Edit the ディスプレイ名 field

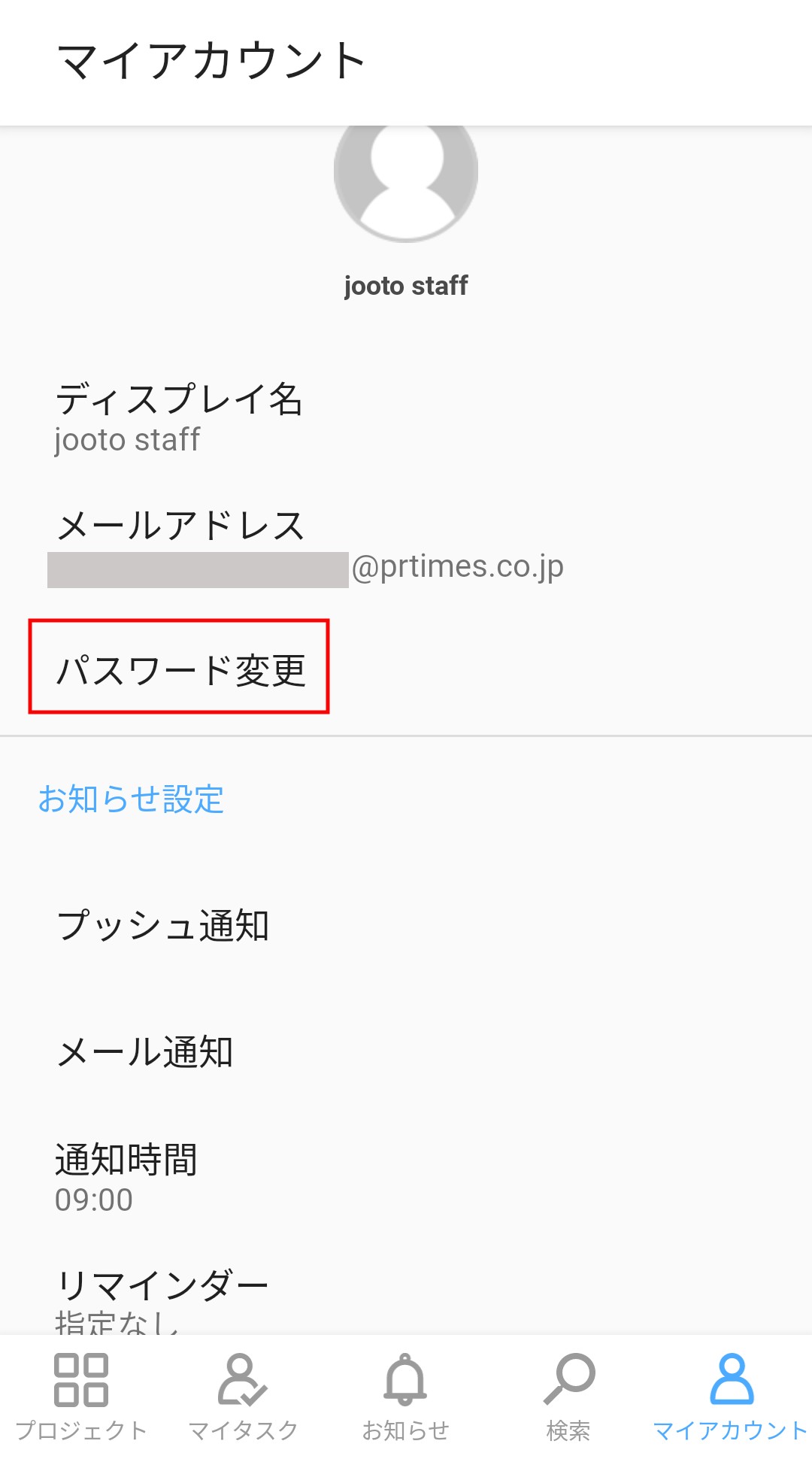[x=406, y=418]
